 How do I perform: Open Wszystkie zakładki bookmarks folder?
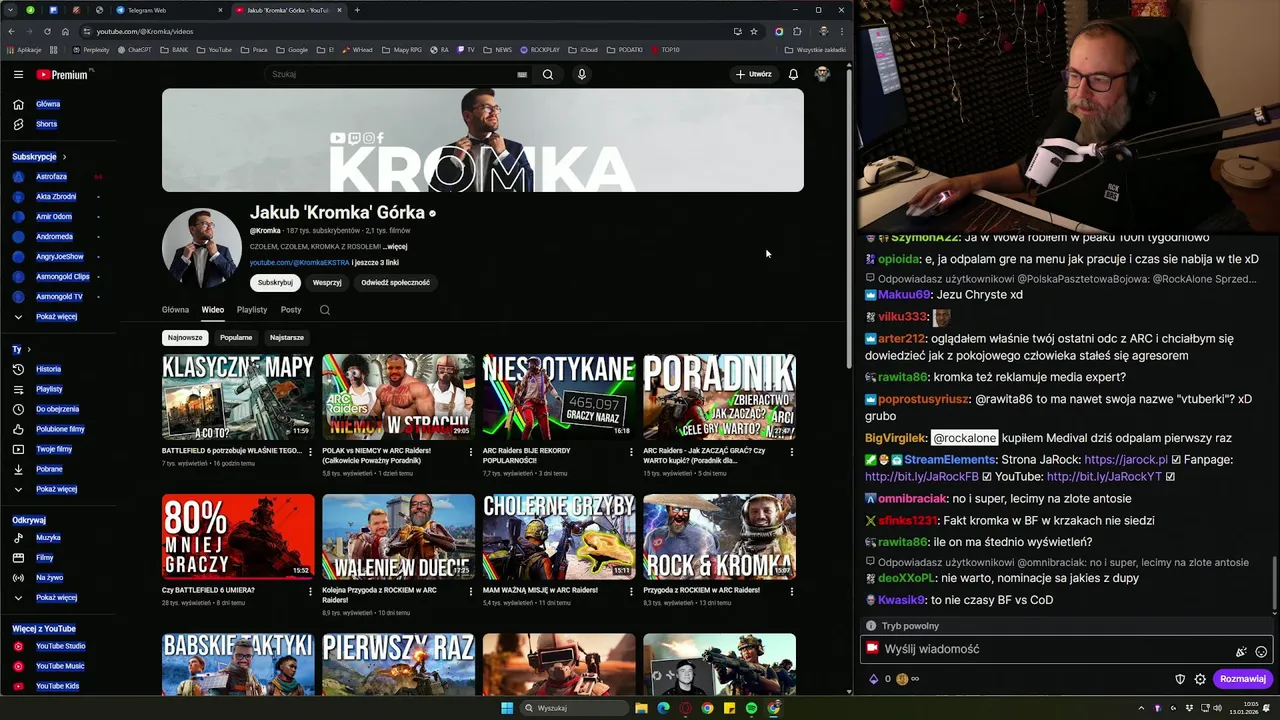[x=815, y=49]
